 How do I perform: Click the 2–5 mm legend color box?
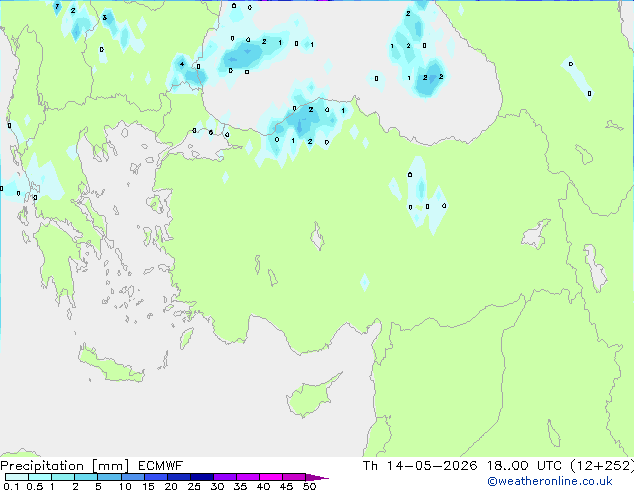pos(86,477)
